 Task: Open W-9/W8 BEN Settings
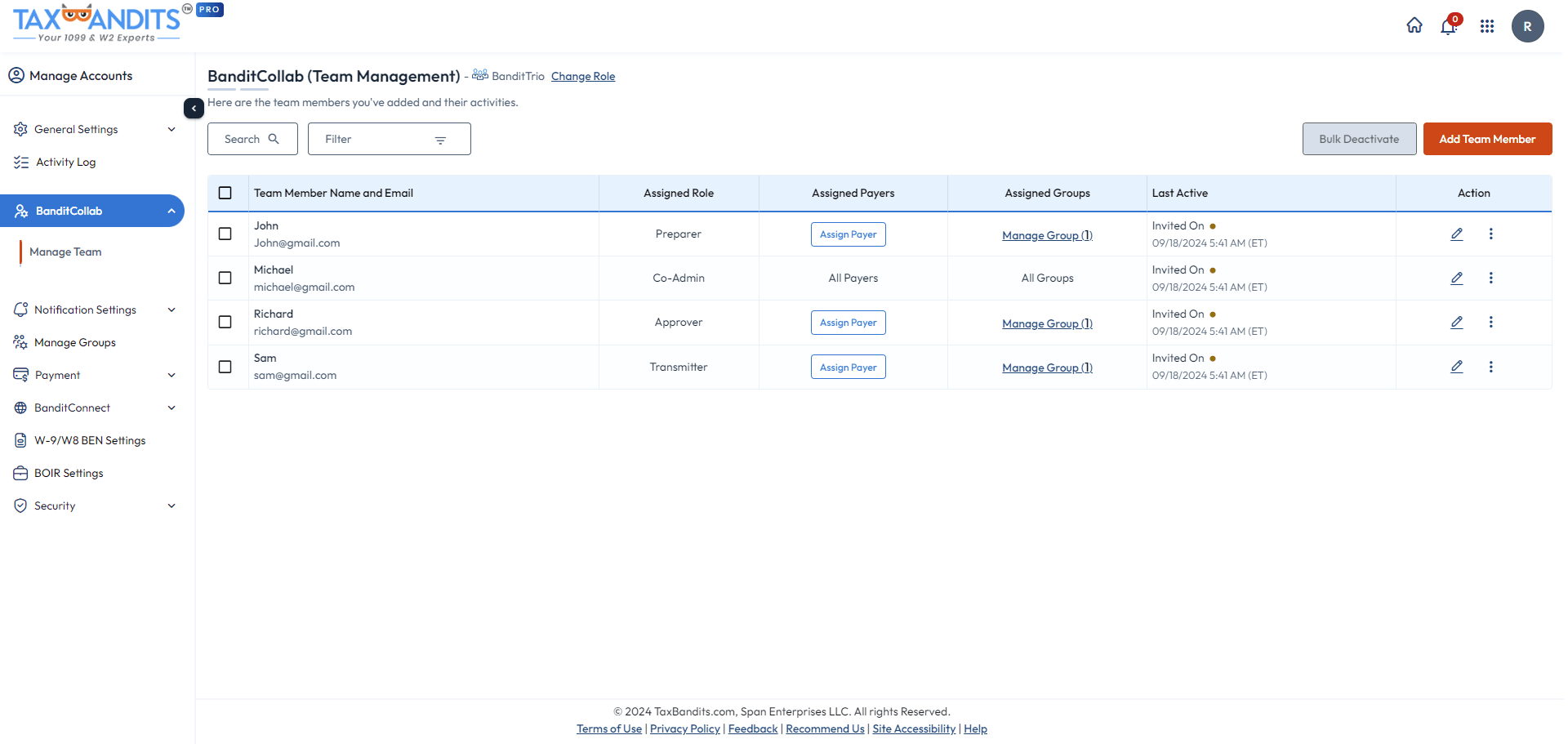click(88, 440)
